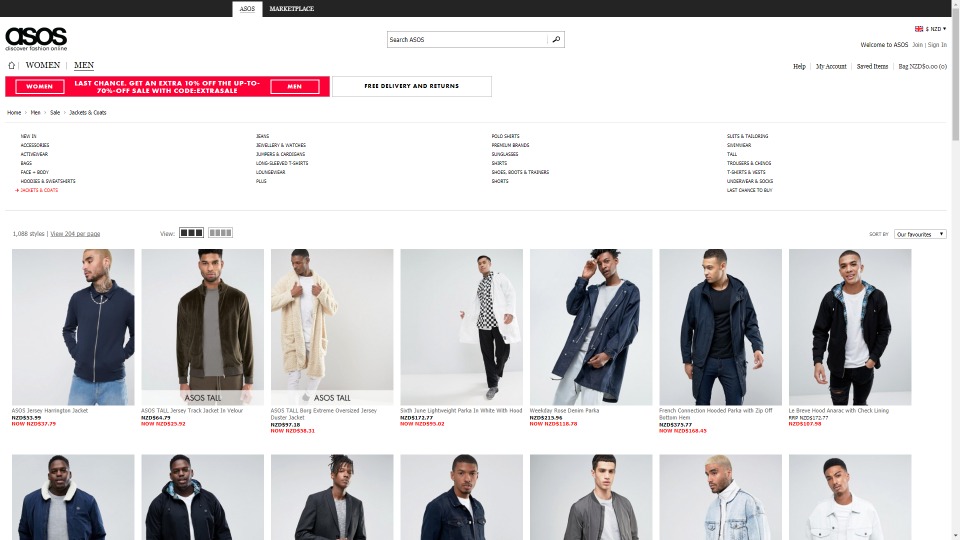Open ASOS Jersey Harrington Jacket thumbnail
The image size is (960, 540).
click(73, 327)
